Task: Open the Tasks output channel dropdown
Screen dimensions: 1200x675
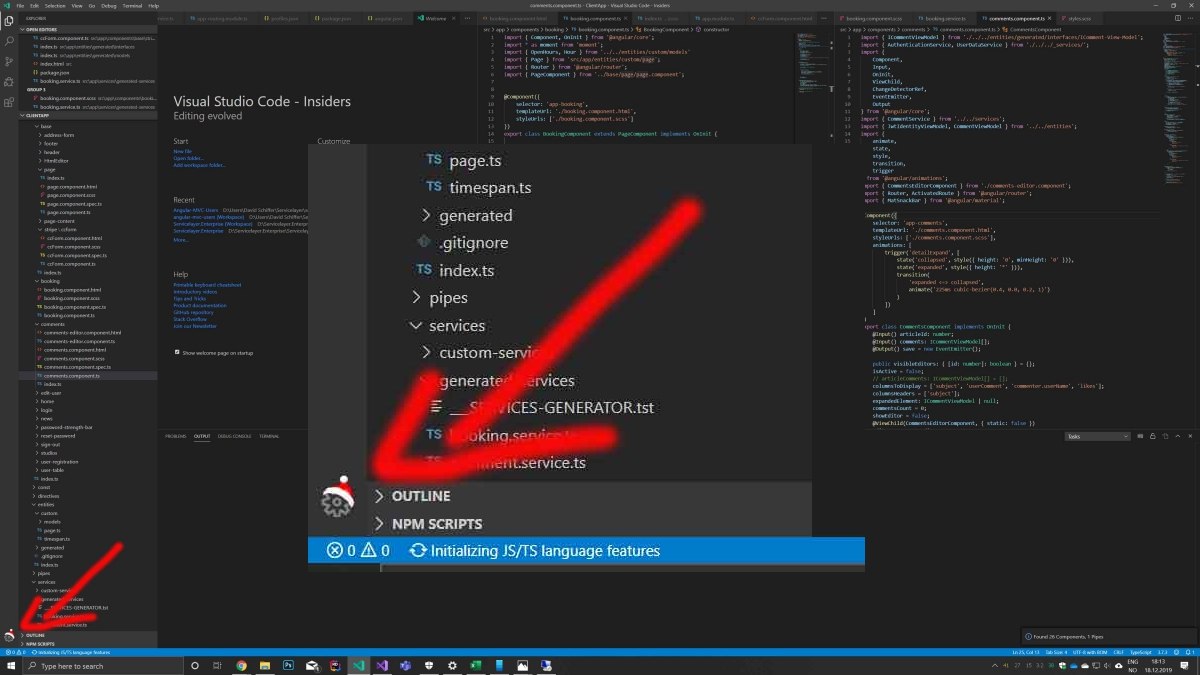Action: click(1097, 436)
